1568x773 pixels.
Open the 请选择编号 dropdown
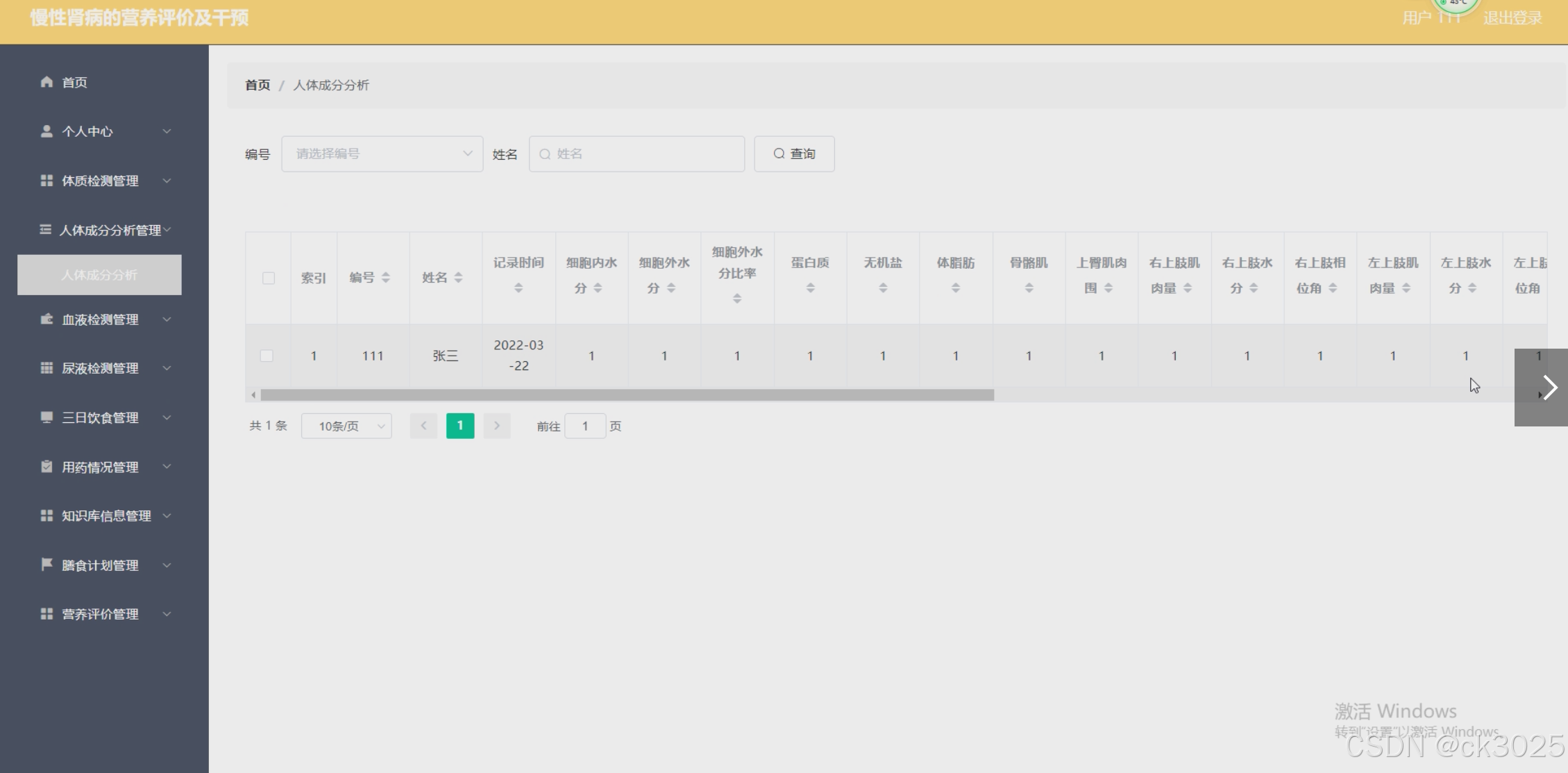[382, 154]
